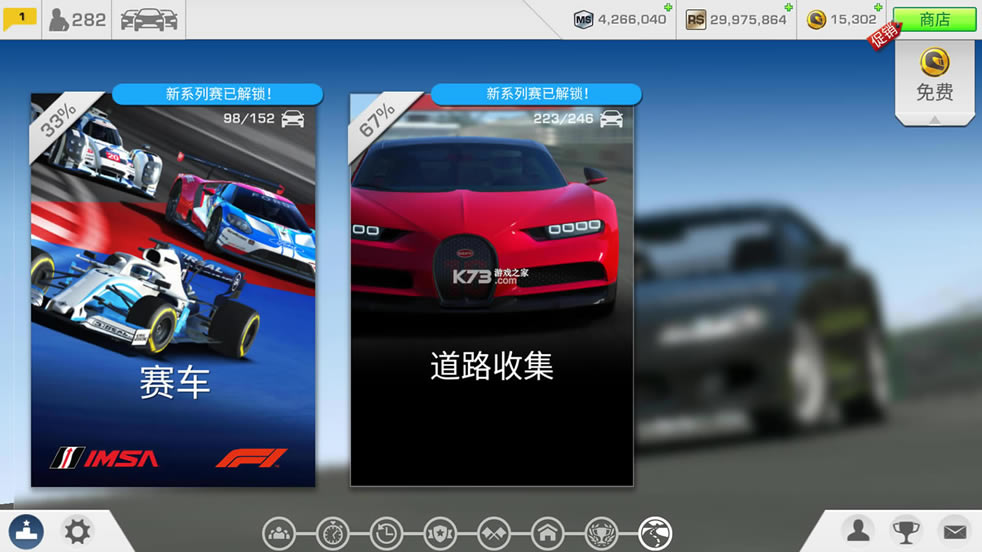This screenshot has width=982, height=552.
Task: Select the time trial stopwatch icon
Action: tap(332, 532)
